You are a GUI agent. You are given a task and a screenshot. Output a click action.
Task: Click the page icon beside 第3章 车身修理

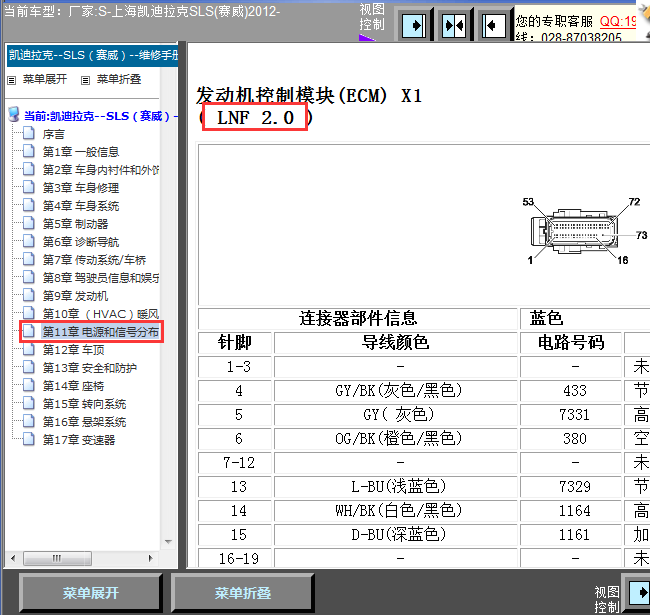[29, 187]
